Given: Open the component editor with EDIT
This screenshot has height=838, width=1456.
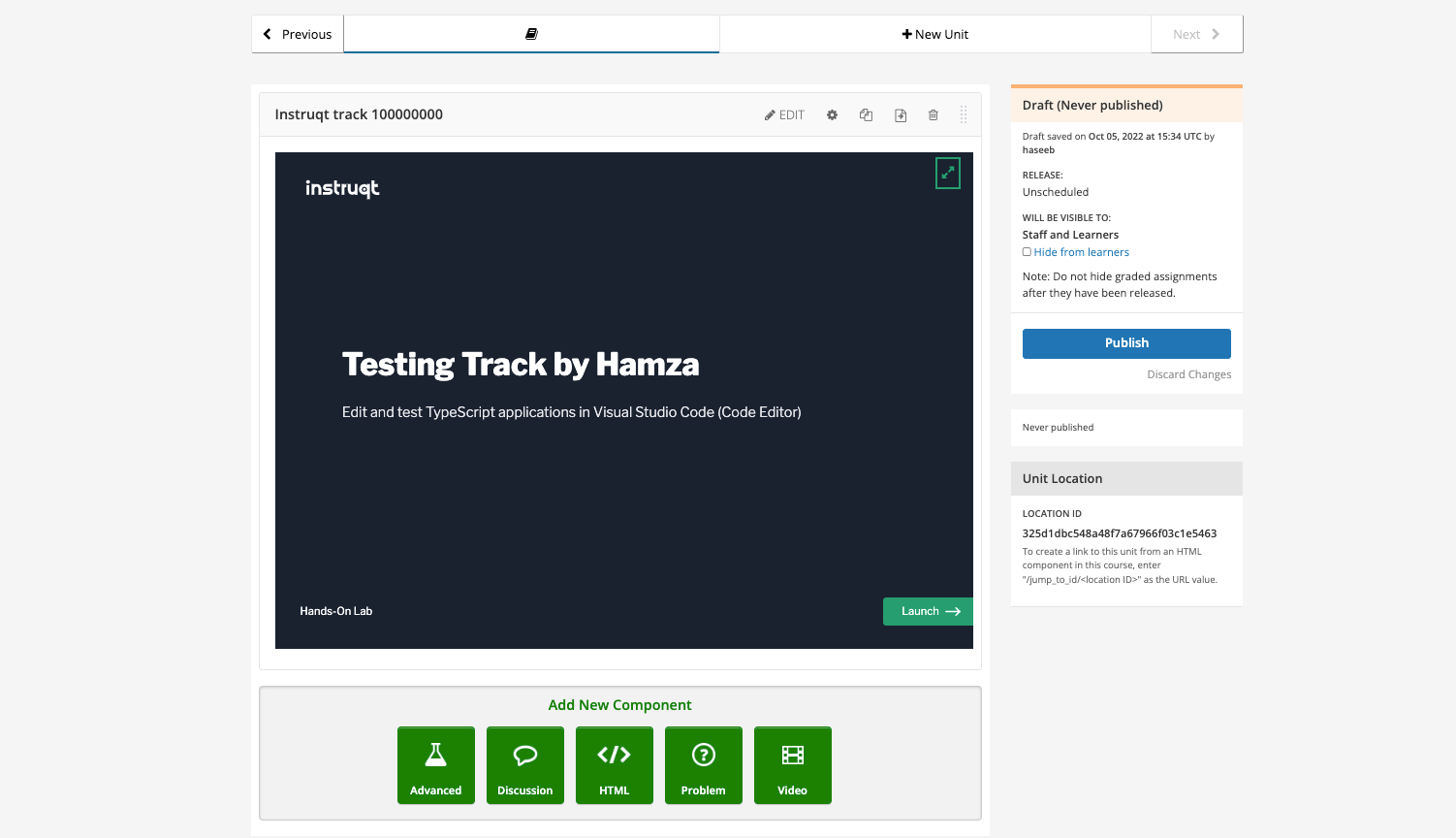Looking at the screenshot, I should point(784,114).
